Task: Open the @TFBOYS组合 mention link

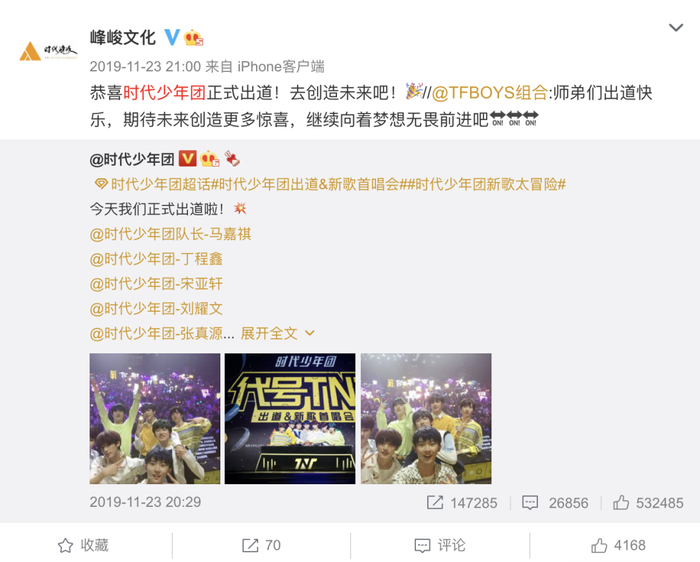Action: point(489,93)
